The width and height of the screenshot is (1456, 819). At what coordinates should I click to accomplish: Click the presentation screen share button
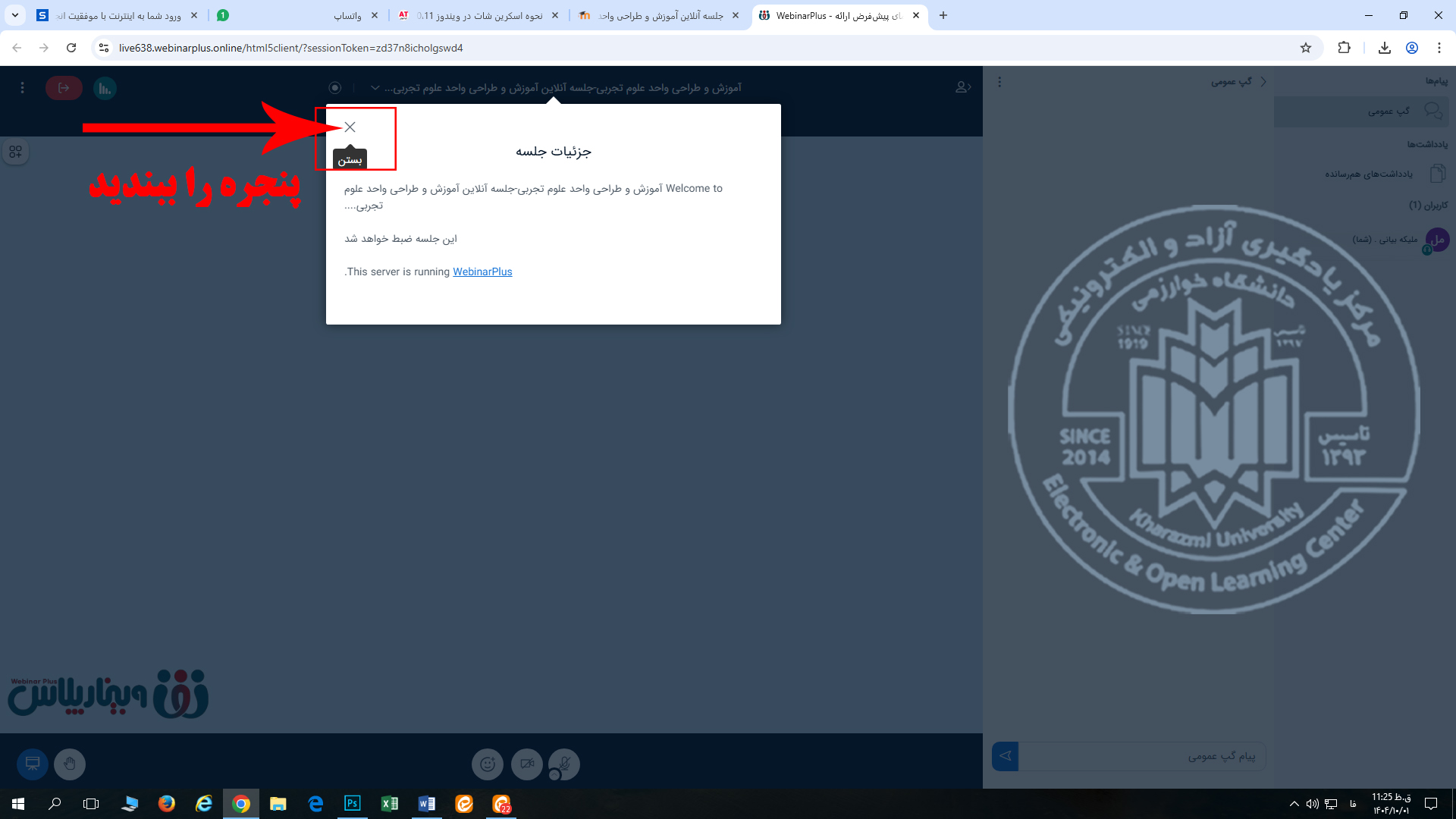tap(33, 764)
